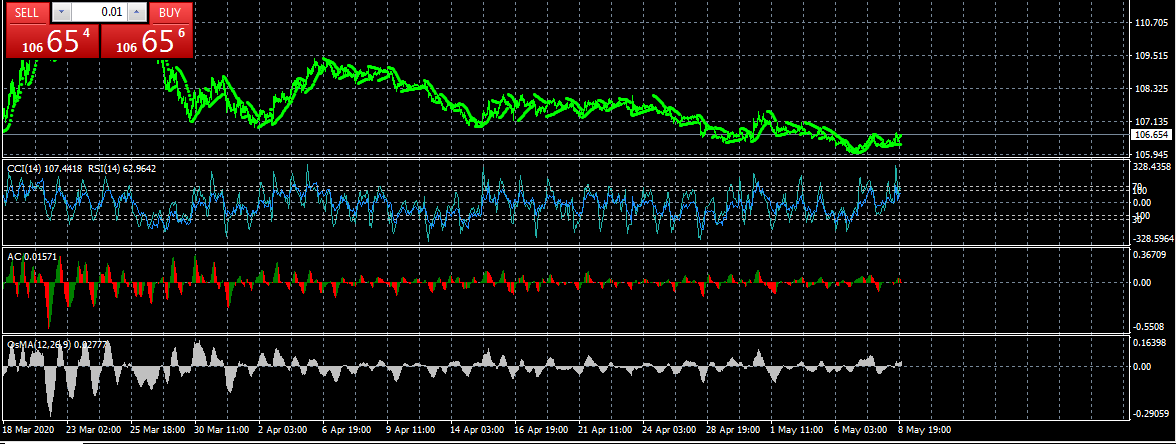This screenshot has height=444, width=1176.
Task: Click the 24 Apr 03:00 time label
Action: tap(669, 430)
